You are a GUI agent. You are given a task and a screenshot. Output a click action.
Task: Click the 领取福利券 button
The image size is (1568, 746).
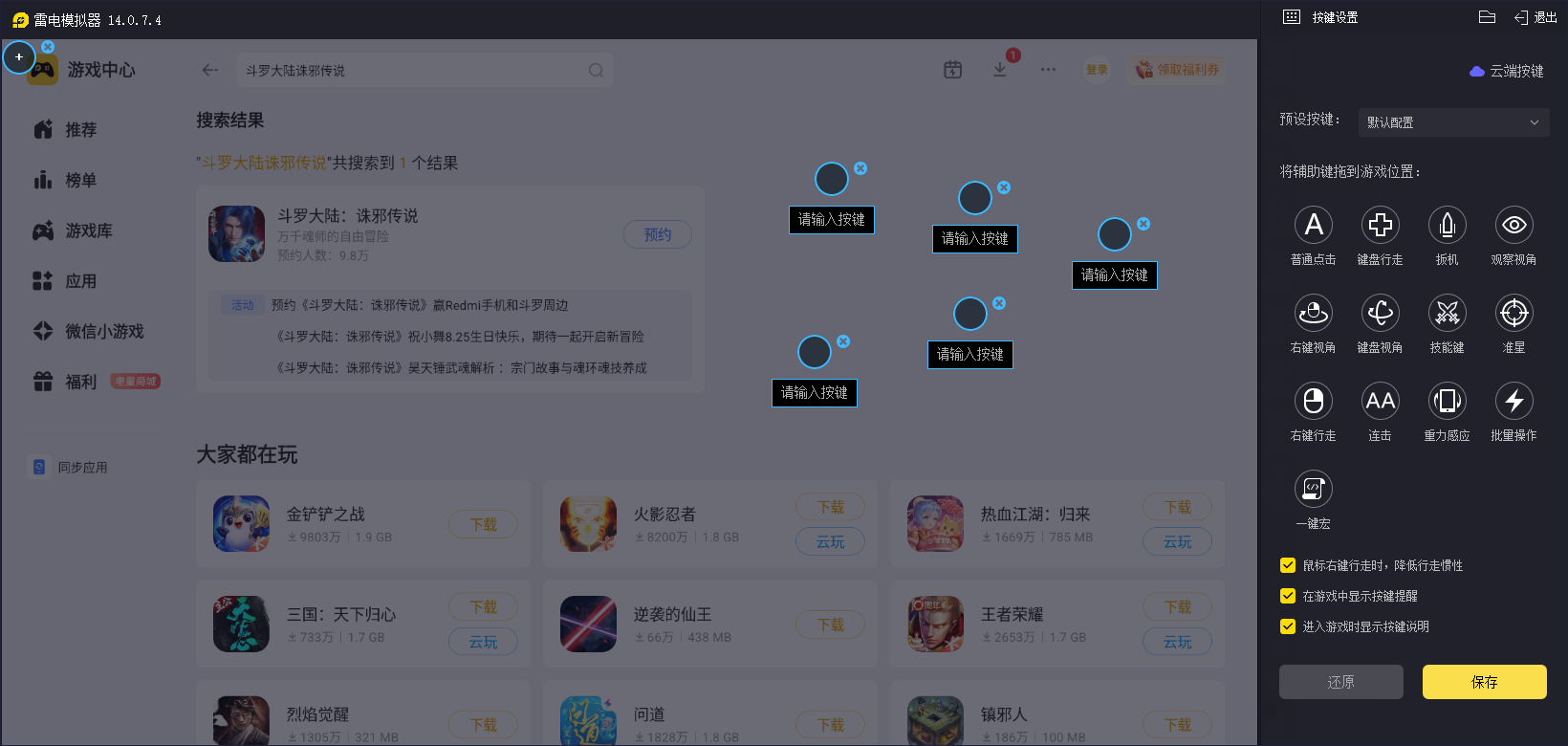(1178, 70)
